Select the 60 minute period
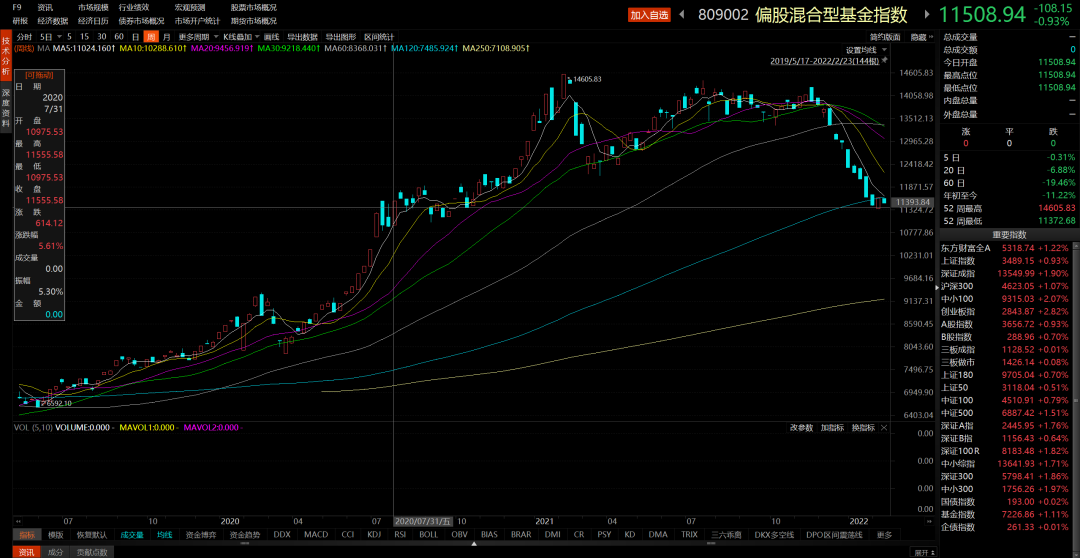 point(119,37)
